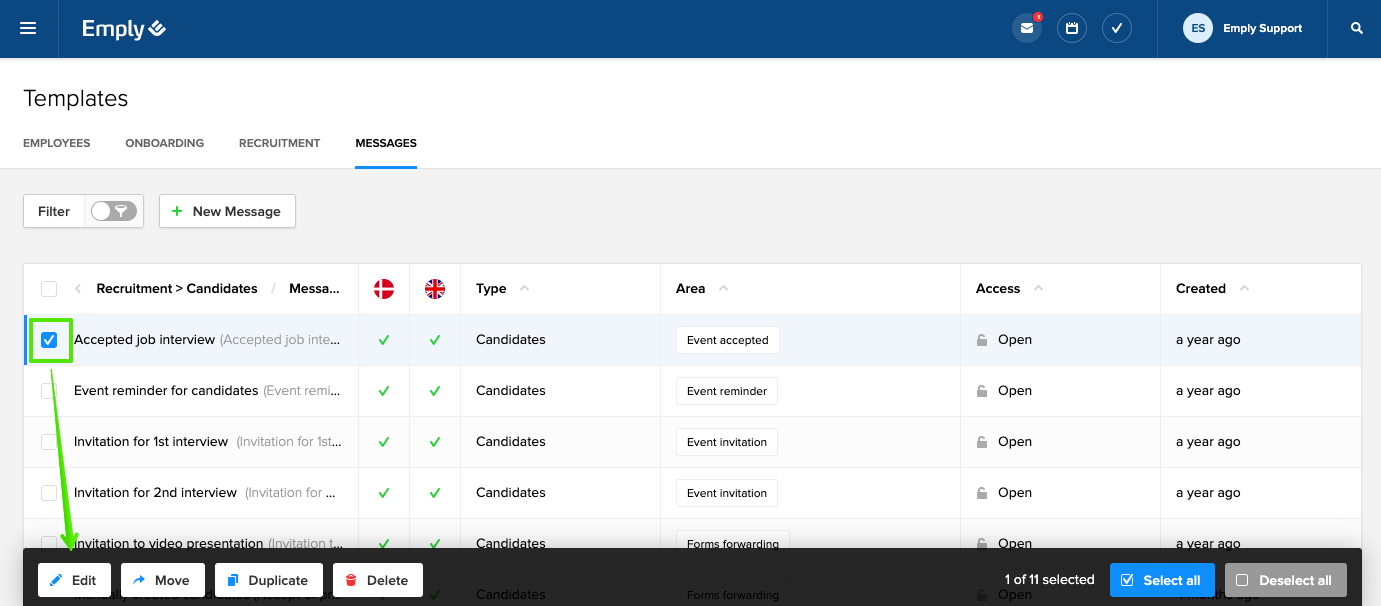Toggle the Filter switch
This screenshot has width=1381, height=606.
pos(113,211)
